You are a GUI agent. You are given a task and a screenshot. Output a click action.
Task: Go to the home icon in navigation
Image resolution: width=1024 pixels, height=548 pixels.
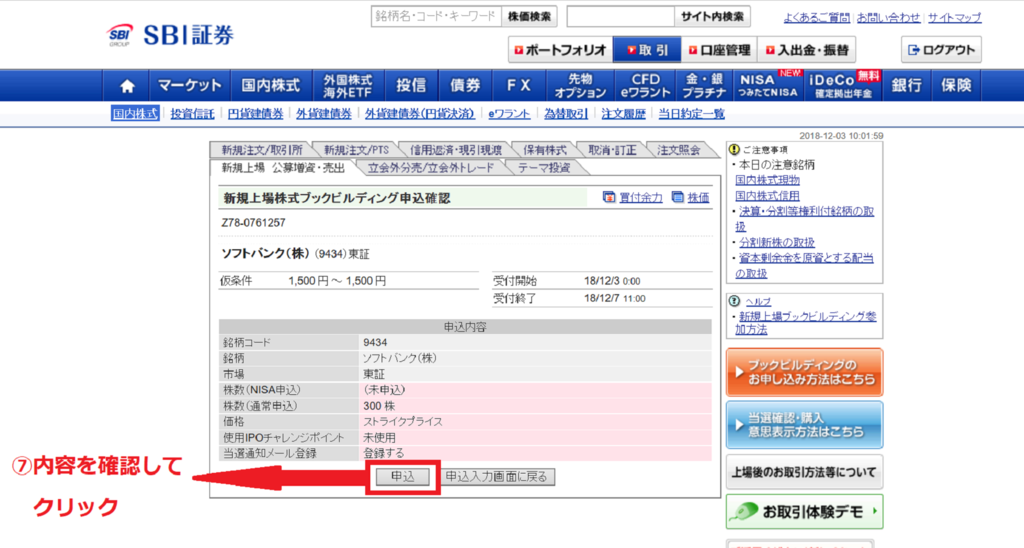[x=127, y=86]
